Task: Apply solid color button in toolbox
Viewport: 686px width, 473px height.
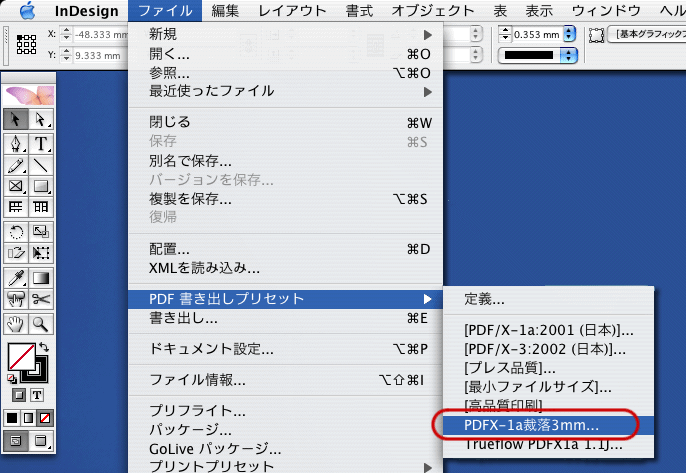Action: pos(12,418)
